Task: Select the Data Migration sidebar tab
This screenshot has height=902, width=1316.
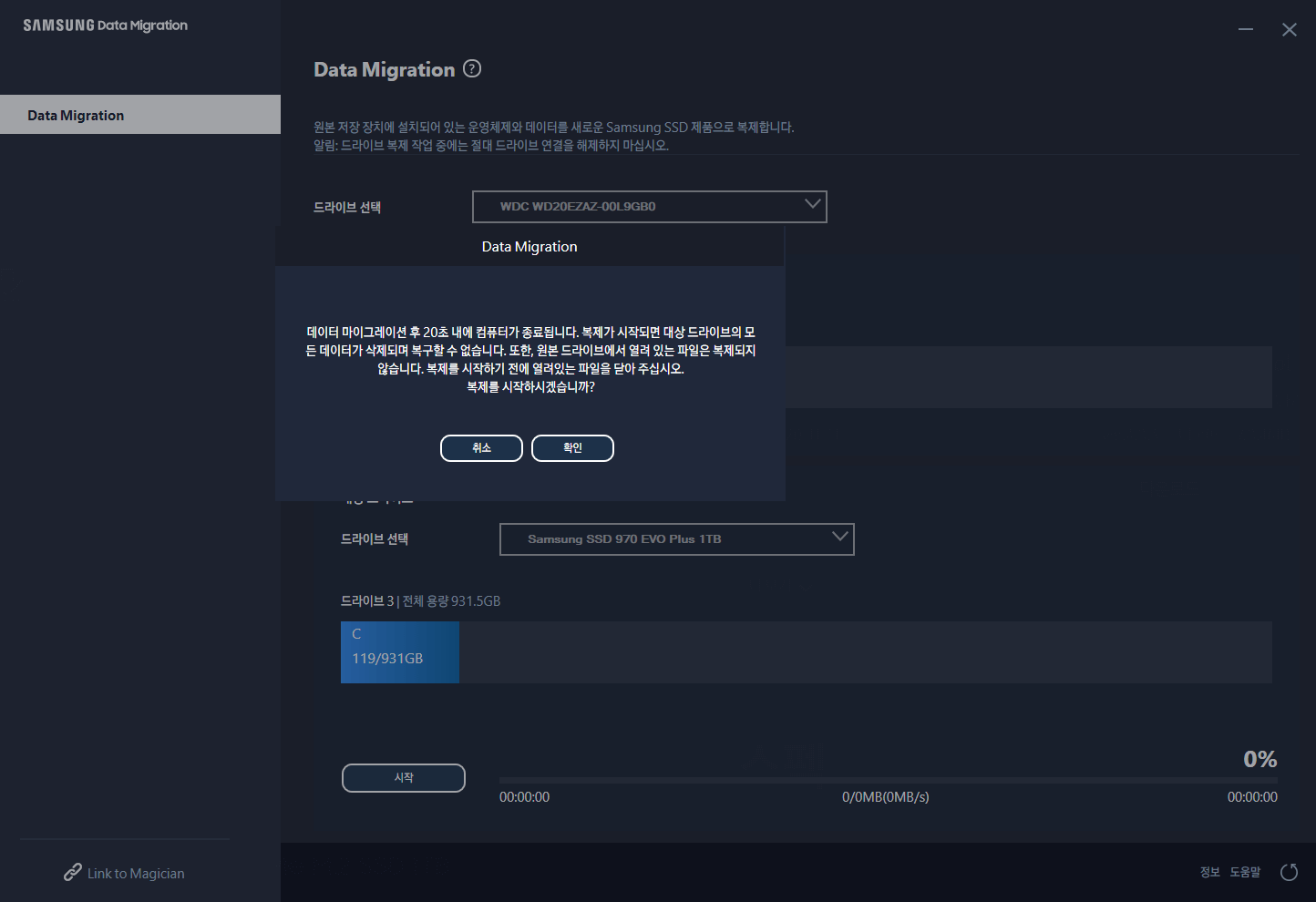Action: [140, 115]
